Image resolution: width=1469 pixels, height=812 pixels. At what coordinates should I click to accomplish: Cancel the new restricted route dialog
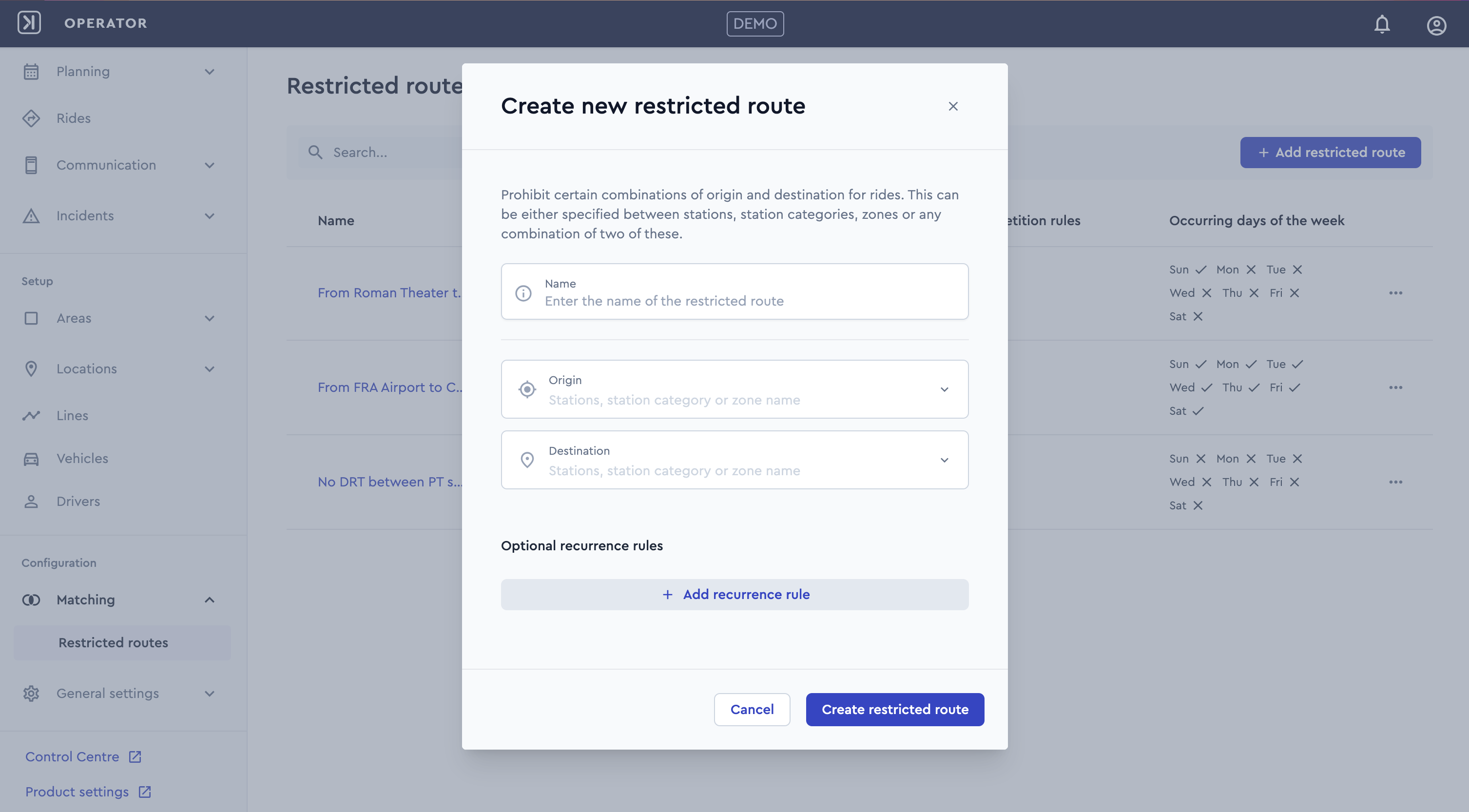752,709
